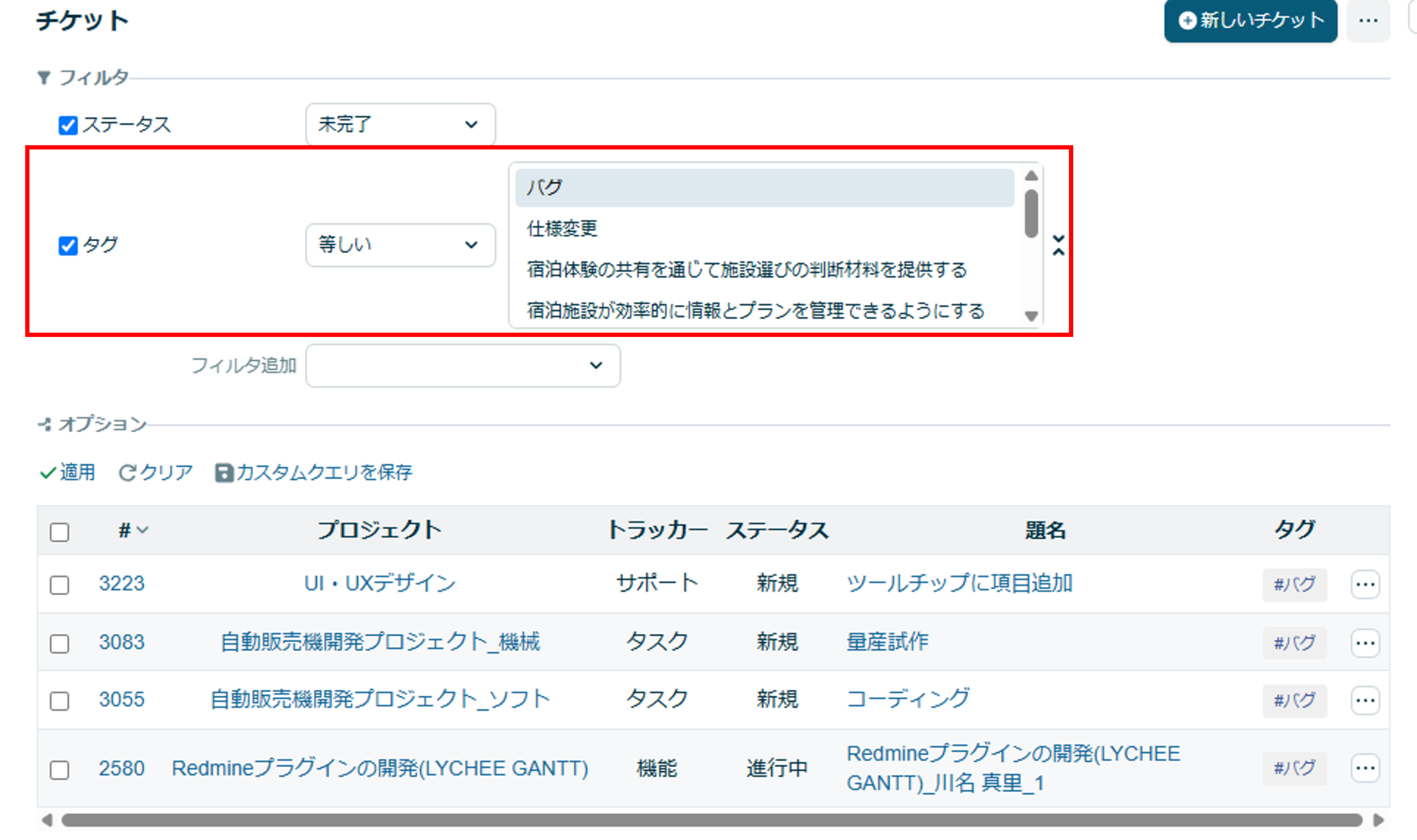Click the tag list scroll down arrow
This screenshot has width=1417, height=840.
pyautogui.click(x=1031, y=316)
